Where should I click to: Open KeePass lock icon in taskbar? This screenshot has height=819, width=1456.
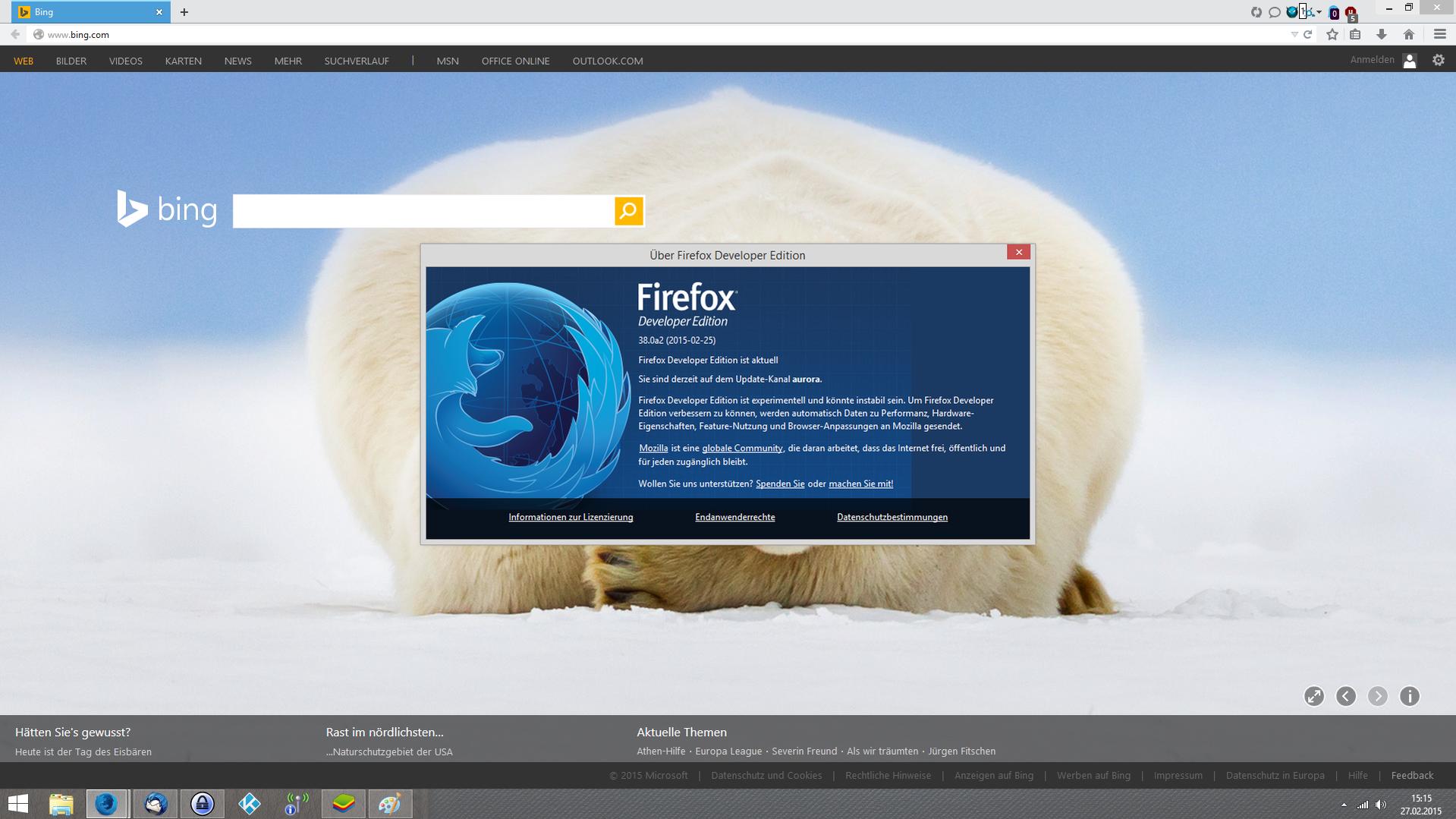point(203,804)
